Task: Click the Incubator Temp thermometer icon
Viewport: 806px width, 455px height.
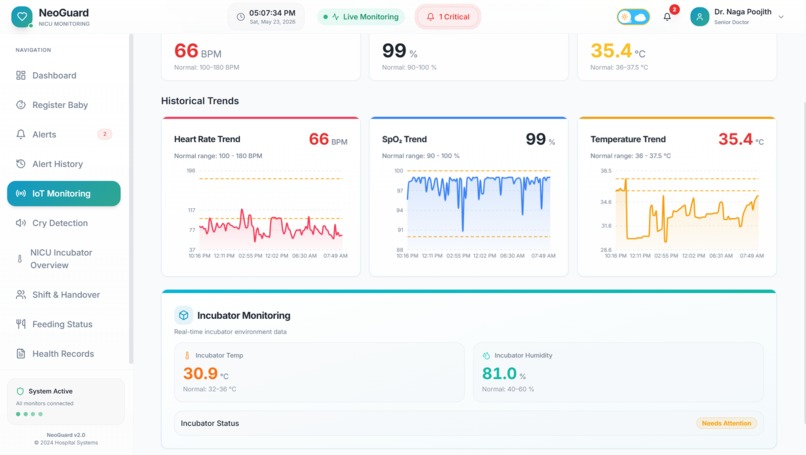Action: [x=187, y=355]
